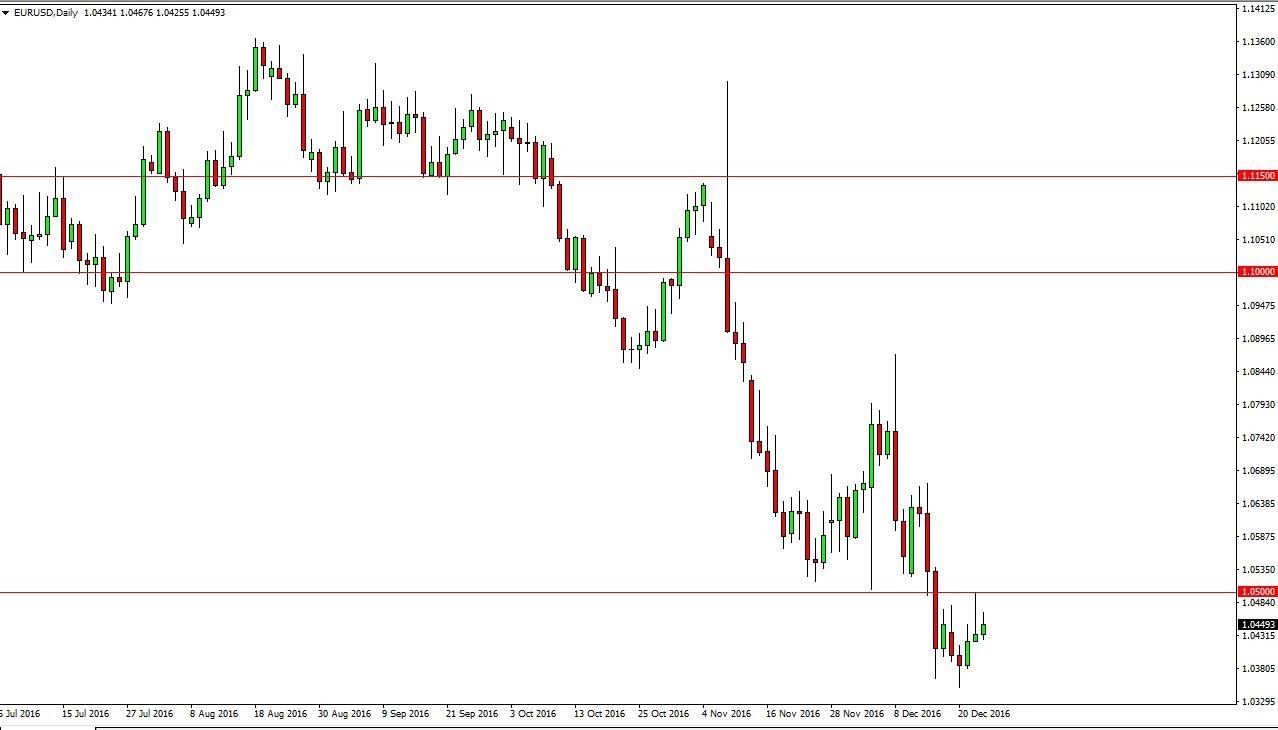Click the 1.03805 price axis value
The height and width of the screenshot is (730, 1278).
(x=1257, y=669)
